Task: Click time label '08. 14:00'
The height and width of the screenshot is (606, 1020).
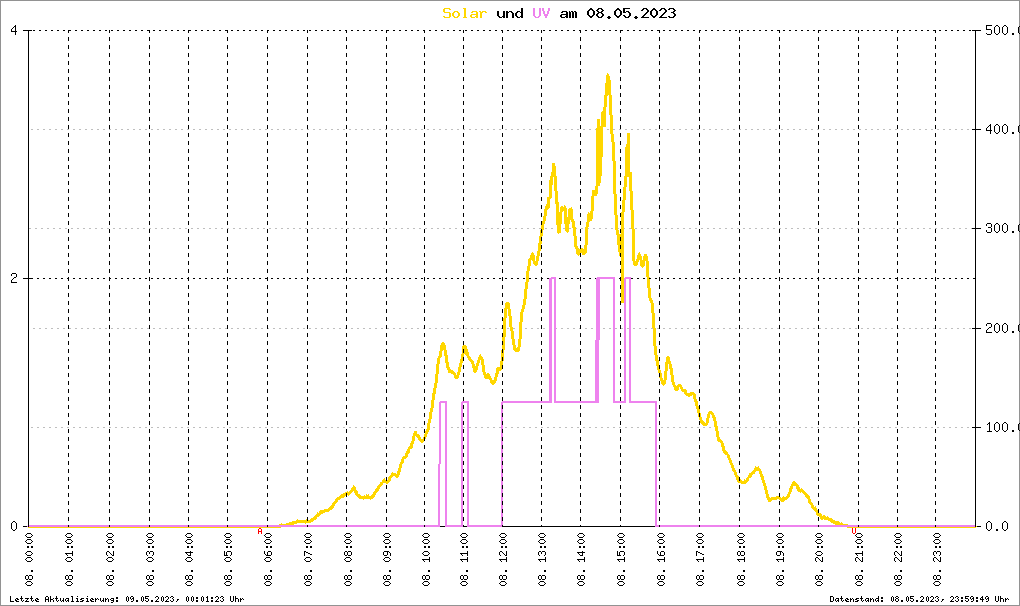Action: [581, 560]
